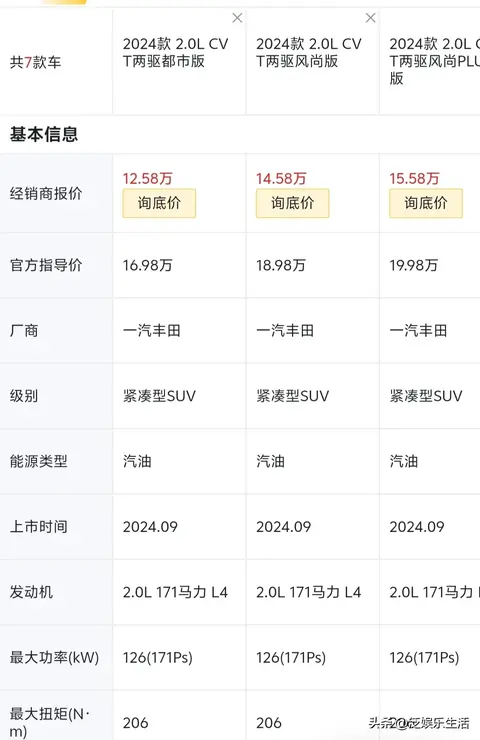Tap 询底价 under the 12.58万 price
This screenshot has width=480, height=740.
(x=159, y=203)
